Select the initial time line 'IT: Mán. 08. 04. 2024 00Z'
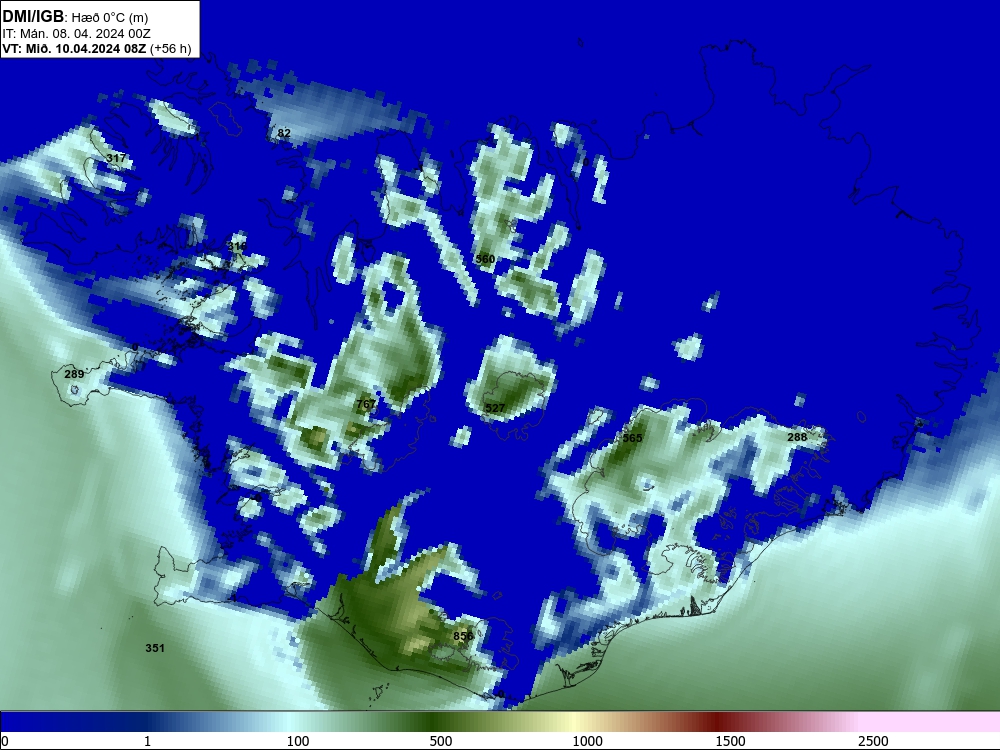The width and height of the screenshot is (1000, 750). pyautogui.click(x=76, y=33)
